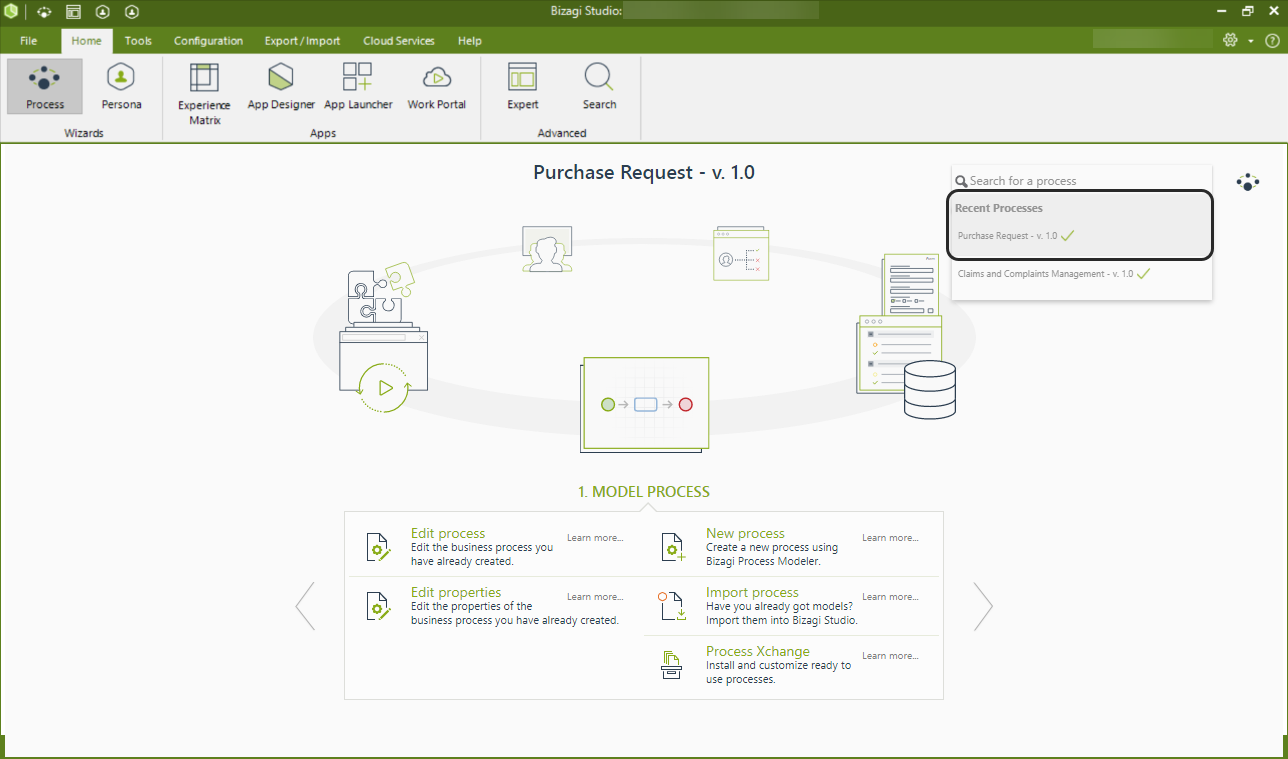
Task: Click the window layout icon in title bar
Action: tap(73, 12)
